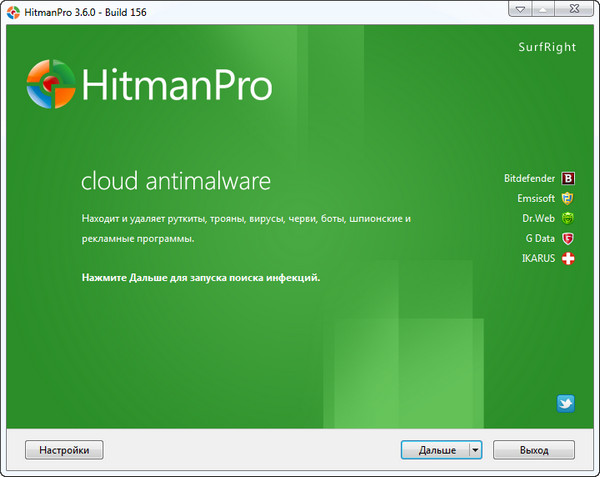Screen dimensions: 600x477
Task: Expand the Дальше button dropdown arrow
Action: pos(476,450)
